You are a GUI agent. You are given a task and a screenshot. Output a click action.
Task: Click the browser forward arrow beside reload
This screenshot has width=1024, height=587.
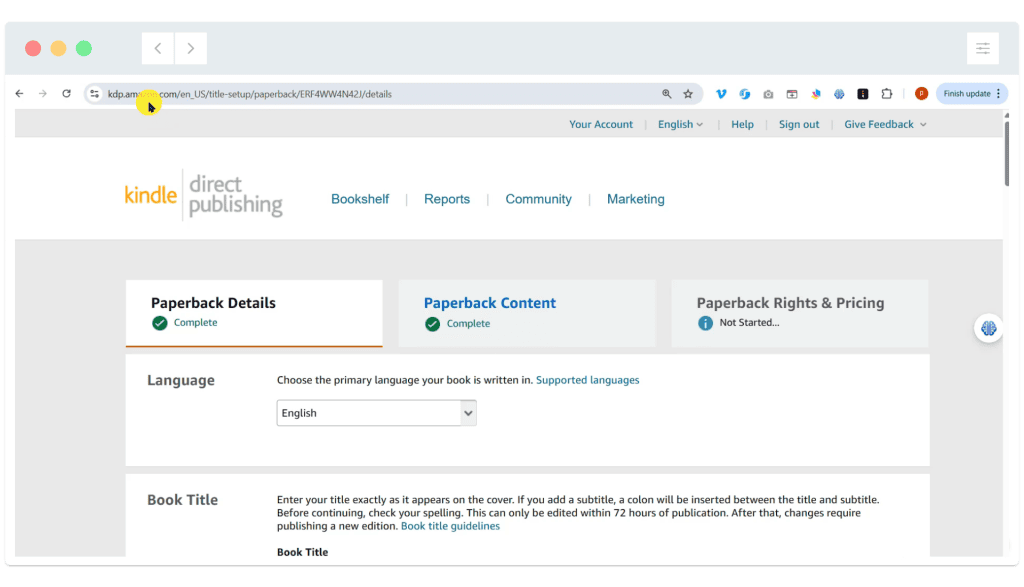point(43,94)
